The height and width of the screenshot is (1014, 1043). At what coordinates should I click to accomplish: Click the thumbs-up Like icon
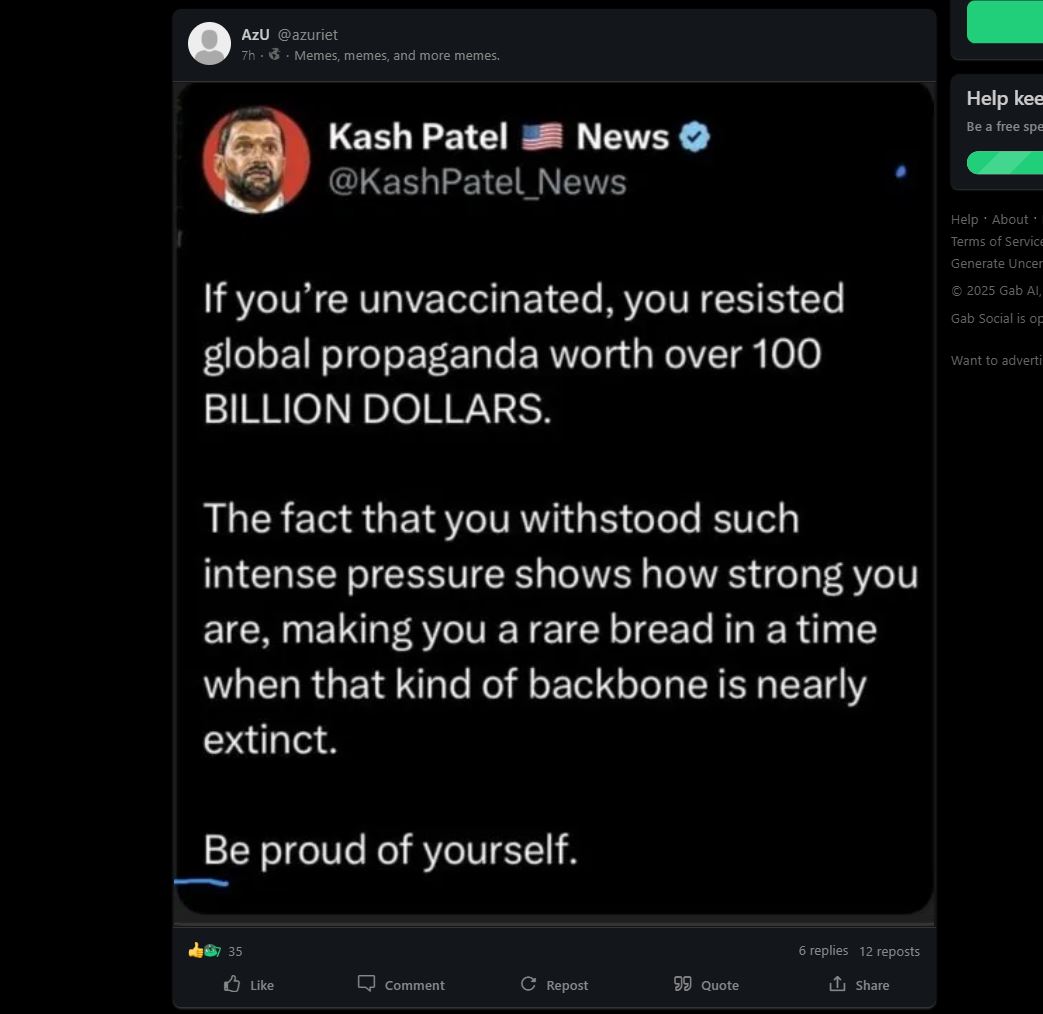[232, 984]
